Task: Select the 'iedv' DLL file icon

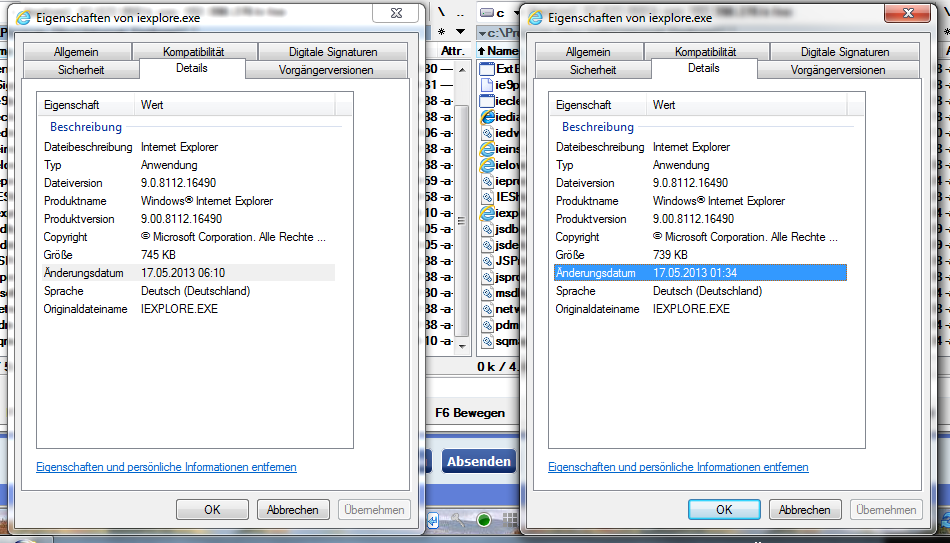Action: click(x=487, y=133)
